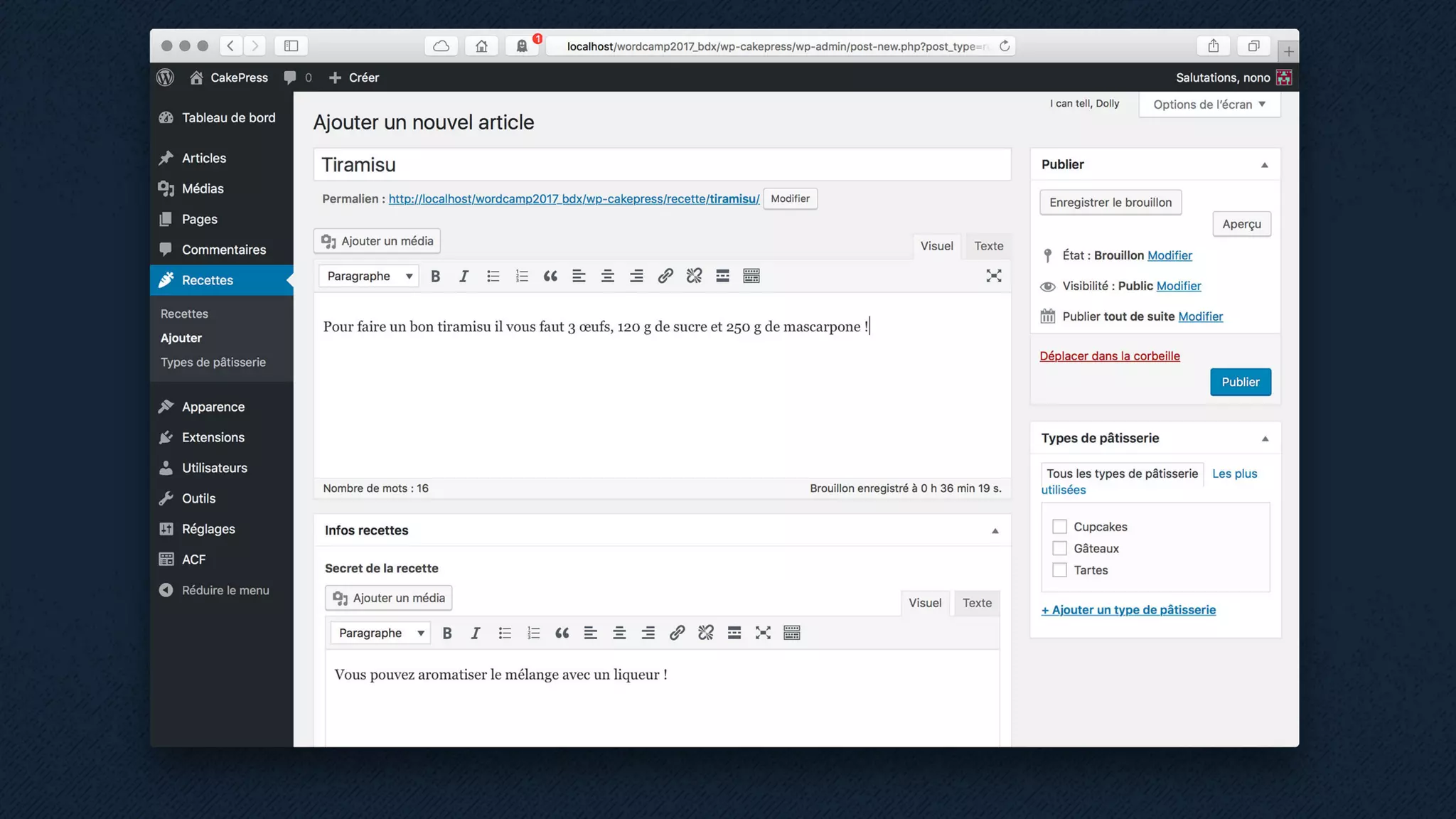Click bulleted list icon in main editor
The image size is (1456, 819).
tap(493, 276)
